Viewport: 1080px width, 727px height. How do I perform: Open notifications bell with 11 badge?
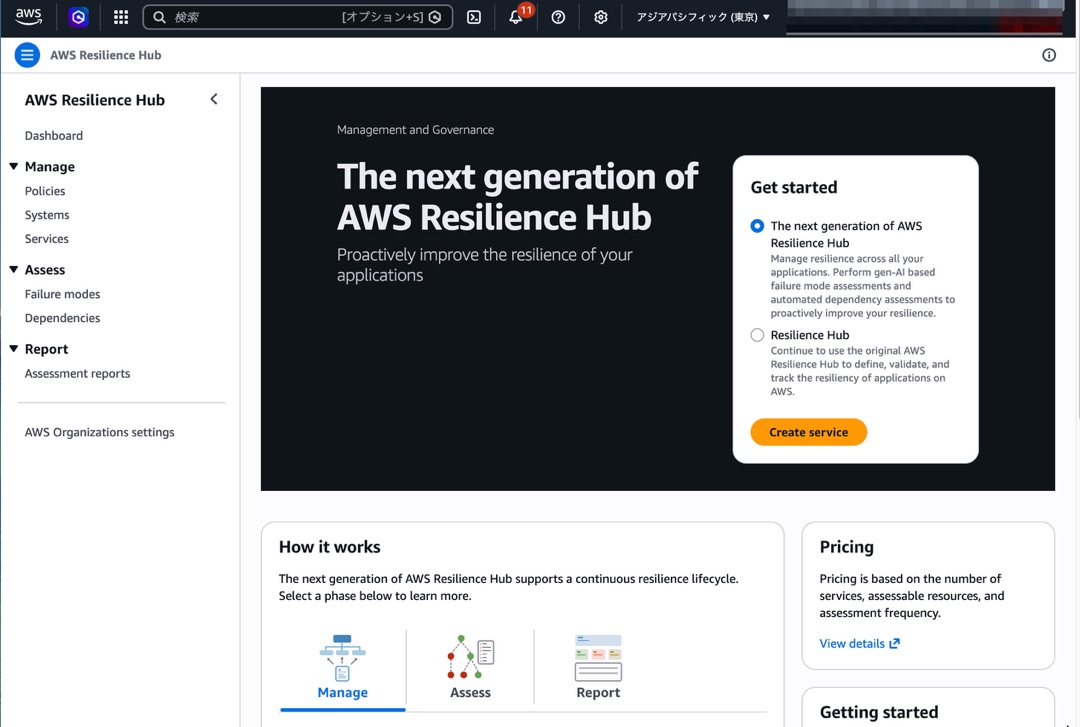pyautogui.click(x=517, y=17)
